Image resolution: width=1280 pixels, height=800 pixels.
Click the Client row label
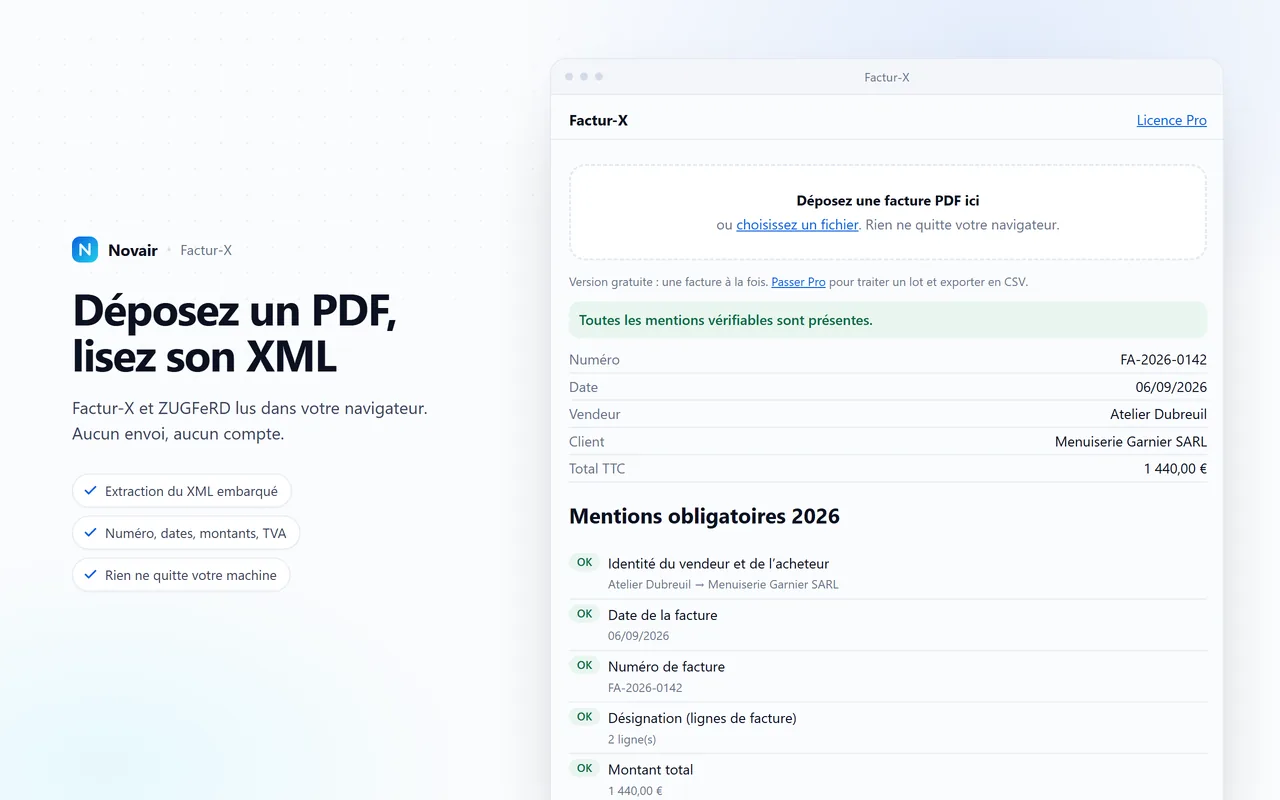click(587, 442)
